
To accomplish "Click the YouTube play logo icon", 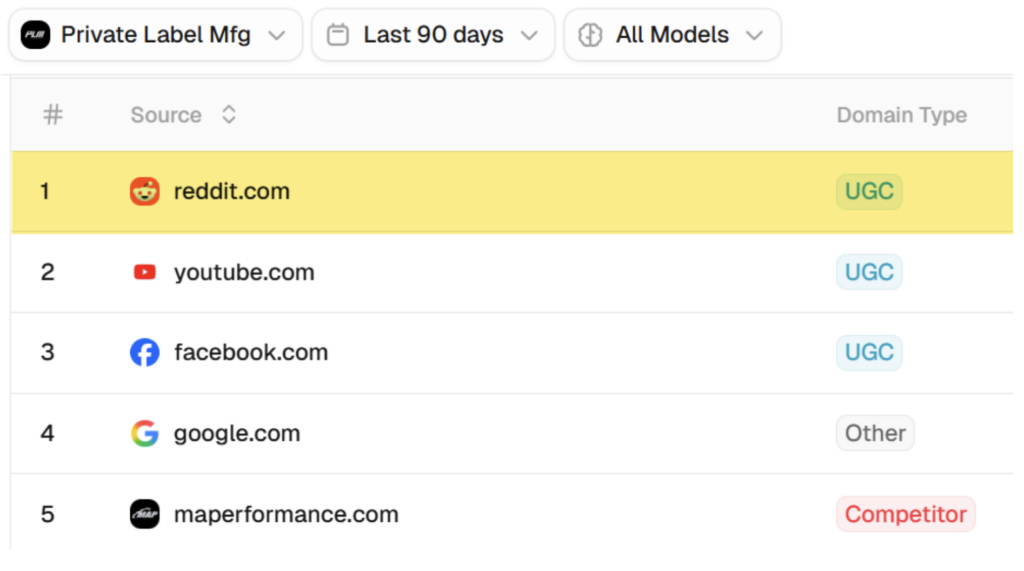I will pos(145,272).
